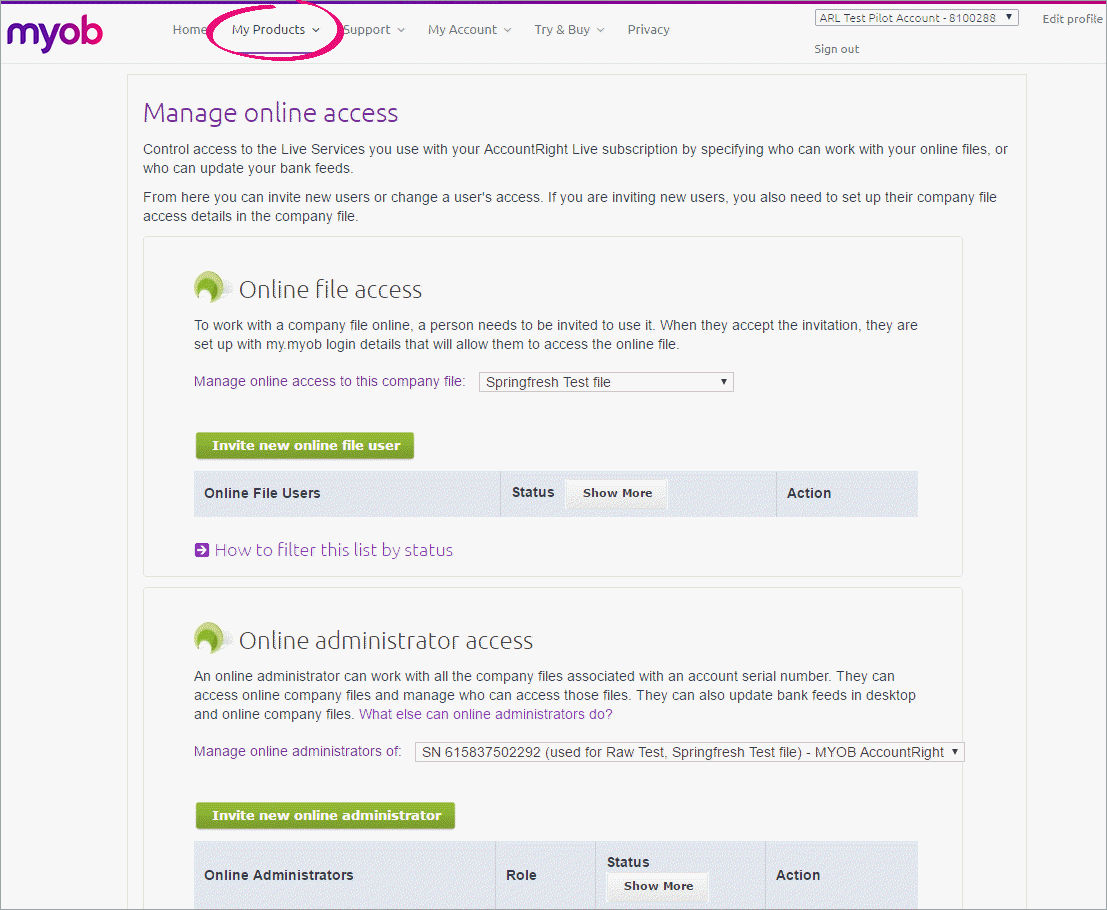This screenshot has width=1107, height=910.
Task: Click the green leaf icon beside Online file access
Action: pyautogui.click(x=211, y=285)
